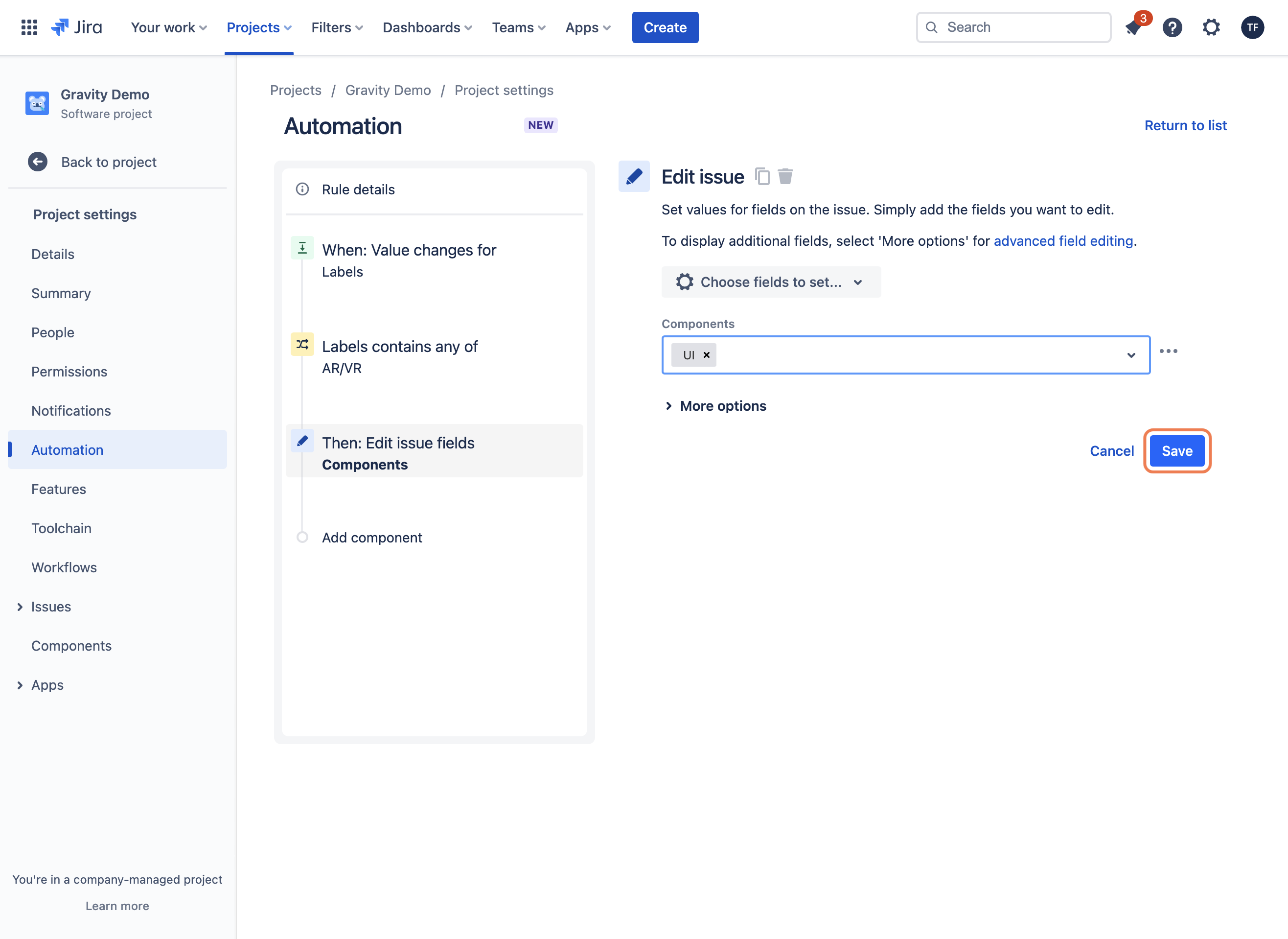Duplicate the Edit issue action via copy icon
The width and height of the screenshot is (1288, 939).
[x=762, y=177]
